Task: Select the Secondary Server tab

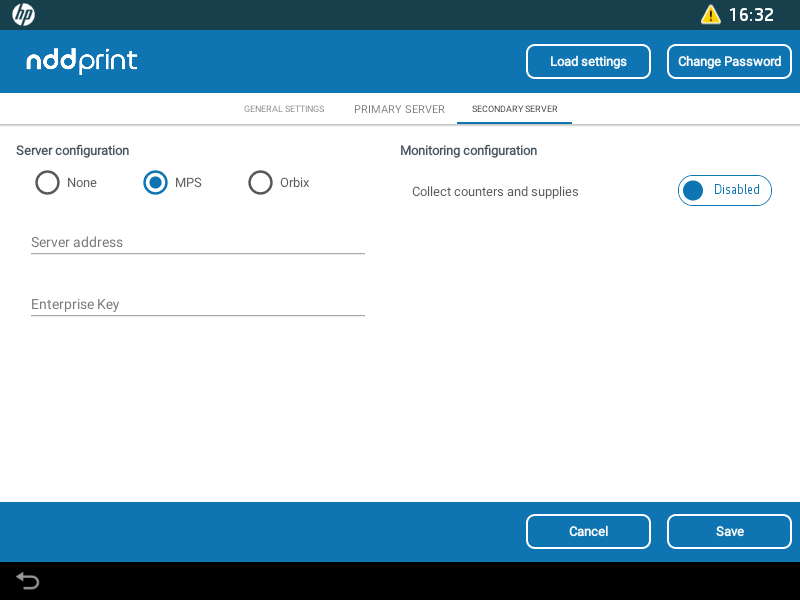Action: [x=514, y=109]
